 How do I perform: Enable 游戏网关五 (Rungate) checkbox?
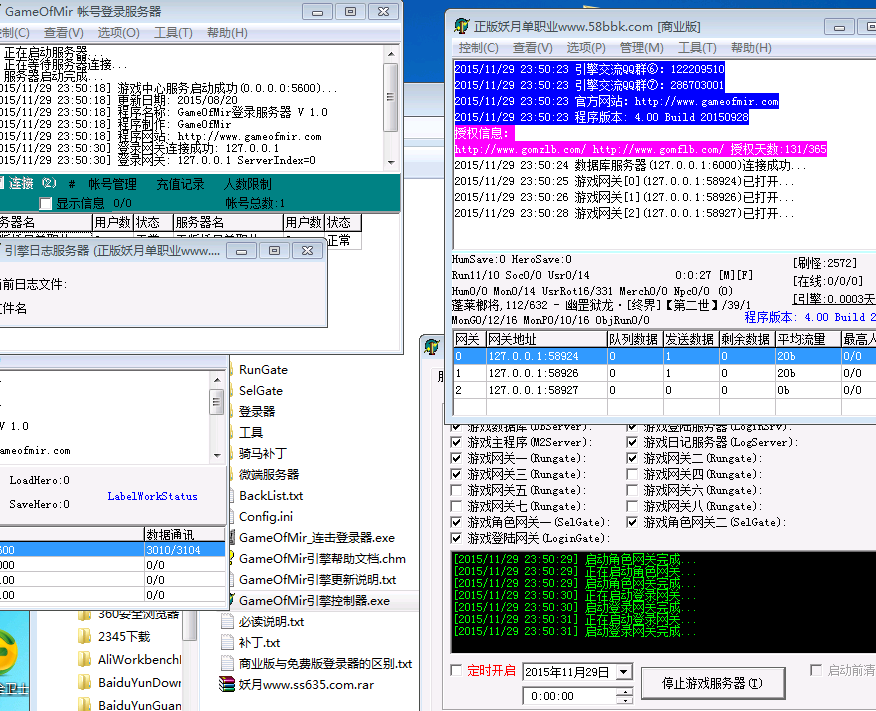click(456, 490)
